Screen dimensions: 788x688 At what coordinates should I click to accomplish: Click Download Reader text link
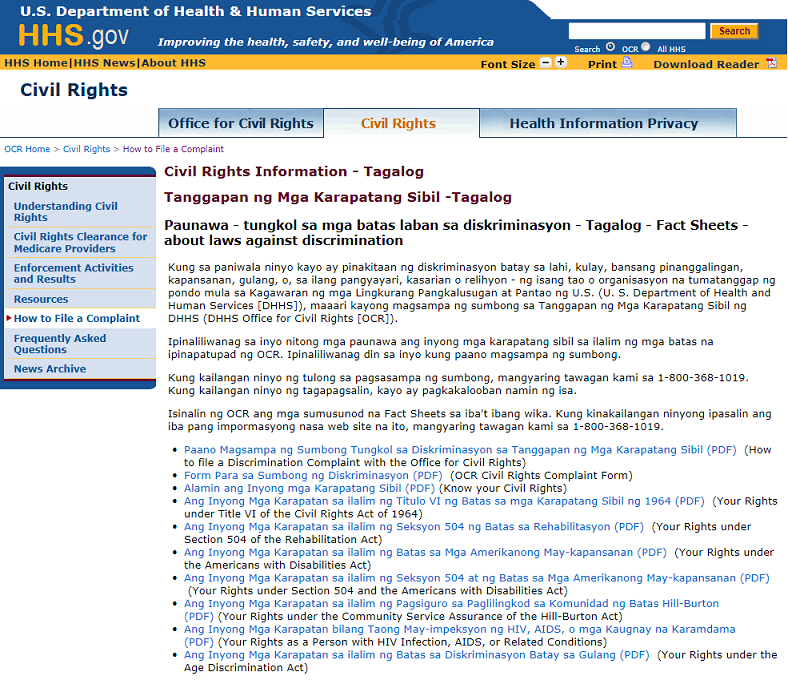pyautogui.click(x=706, y=64)
